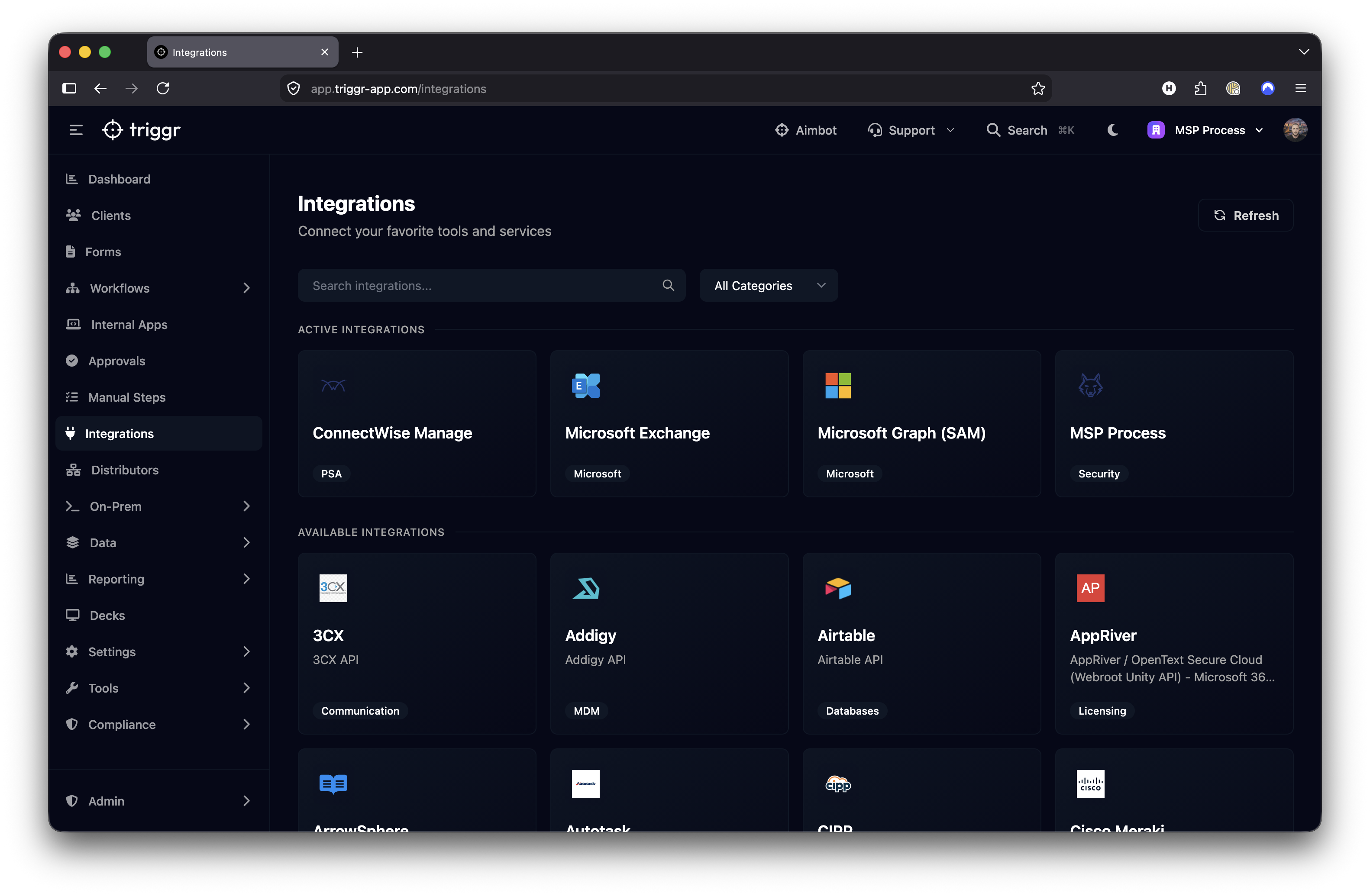Collapse the sidebar with hamburger icon

[76, 130]
